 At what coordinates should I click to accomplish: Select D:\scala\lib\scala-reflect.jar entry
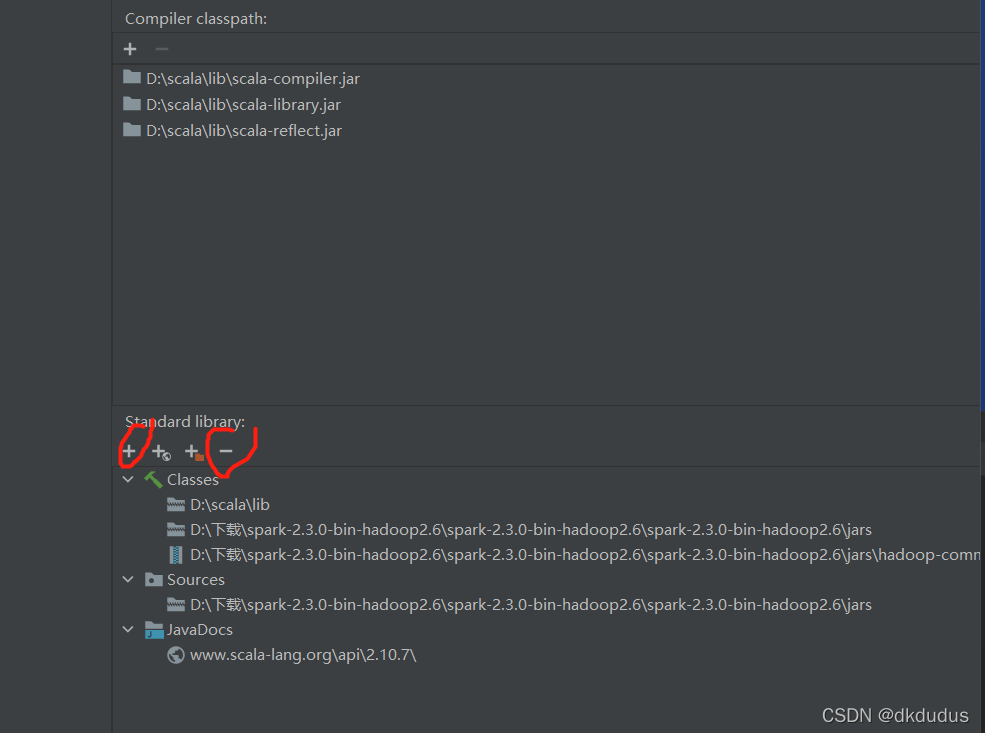click(x=244, y=131)
